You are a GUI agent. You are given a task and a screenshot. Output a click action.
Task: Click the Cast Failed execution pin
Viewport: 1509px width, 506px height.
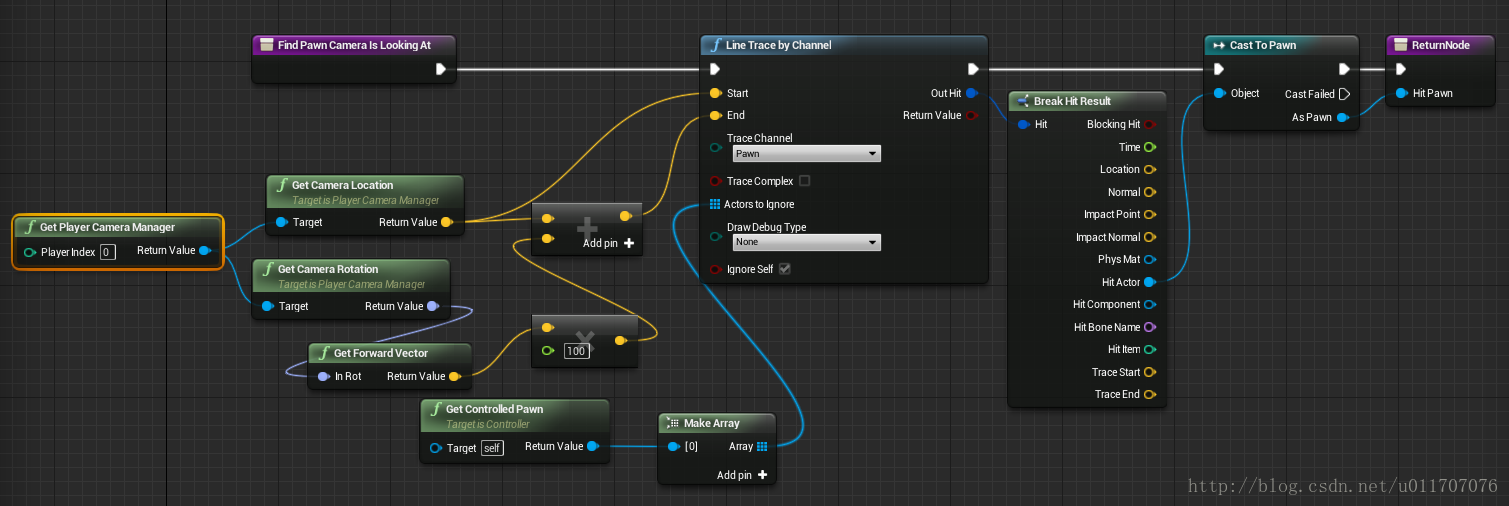coord(1344,94)
